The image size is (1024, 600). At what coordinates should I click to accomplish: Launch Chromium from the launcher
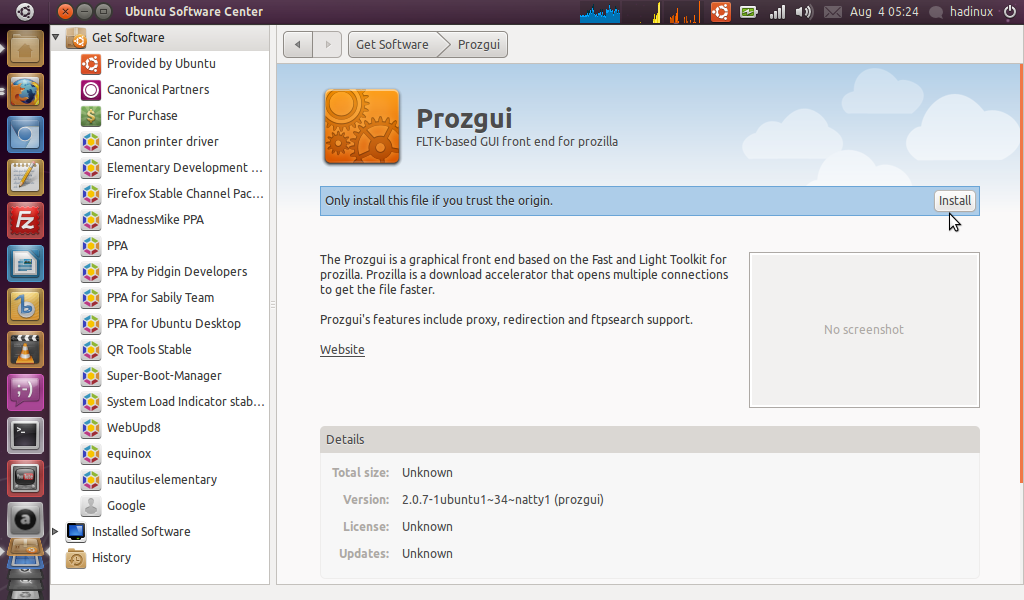(25, 134)
